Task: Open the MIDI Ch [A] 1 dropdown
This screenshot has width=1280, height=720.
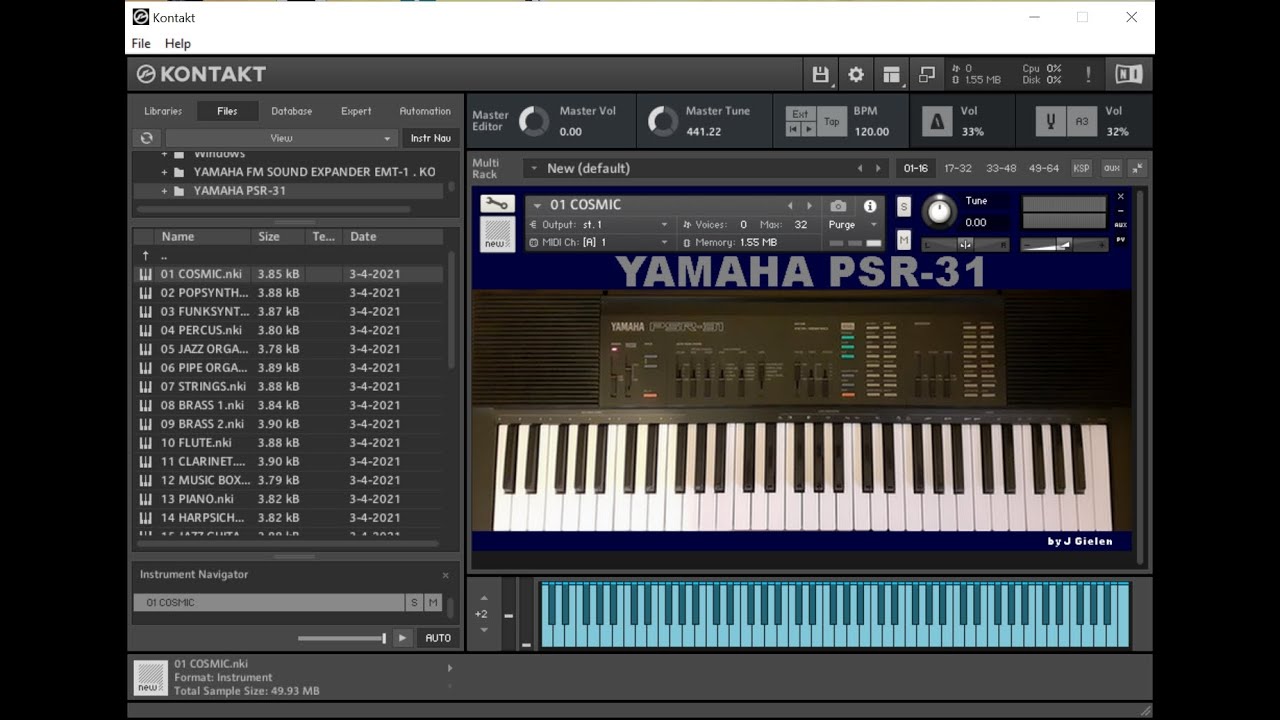Action: pos(599,242)
